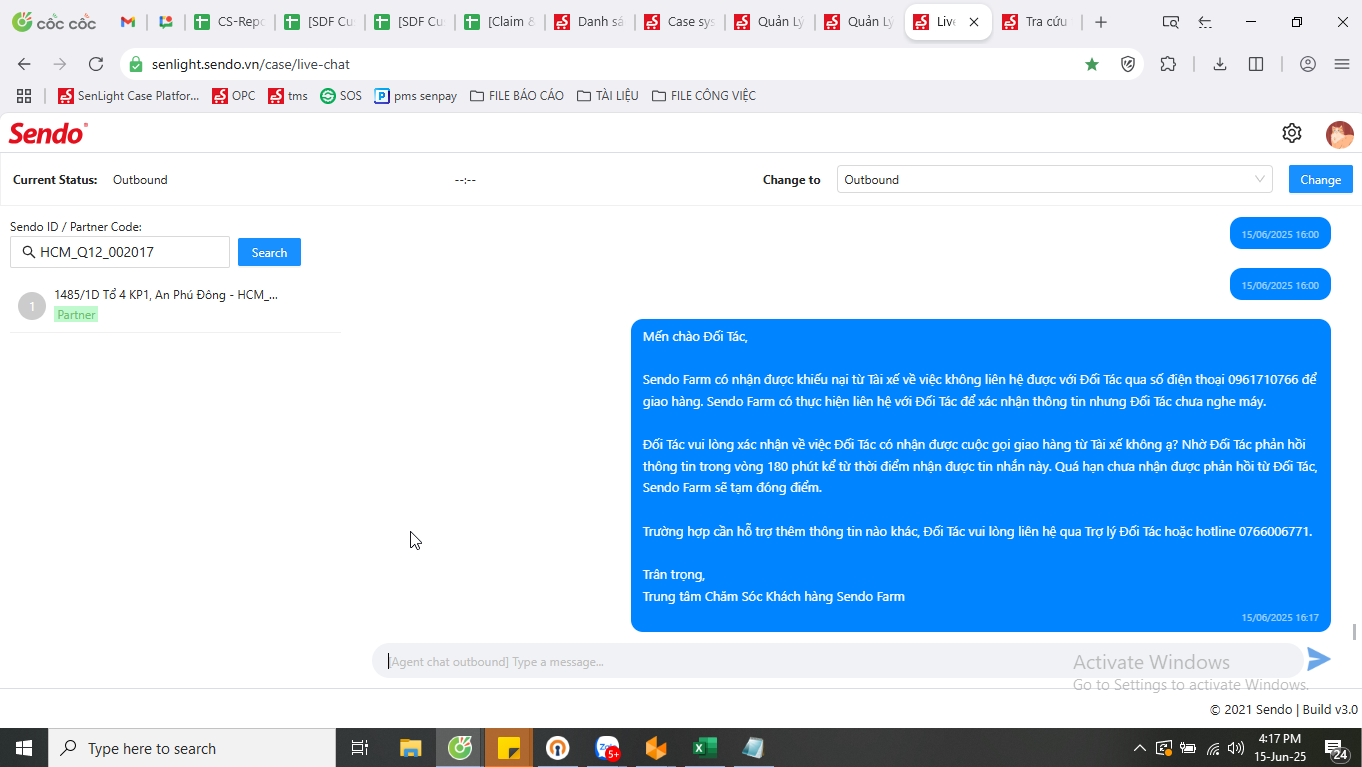
Task: Reload the current page
Action: tap(96, 64)
